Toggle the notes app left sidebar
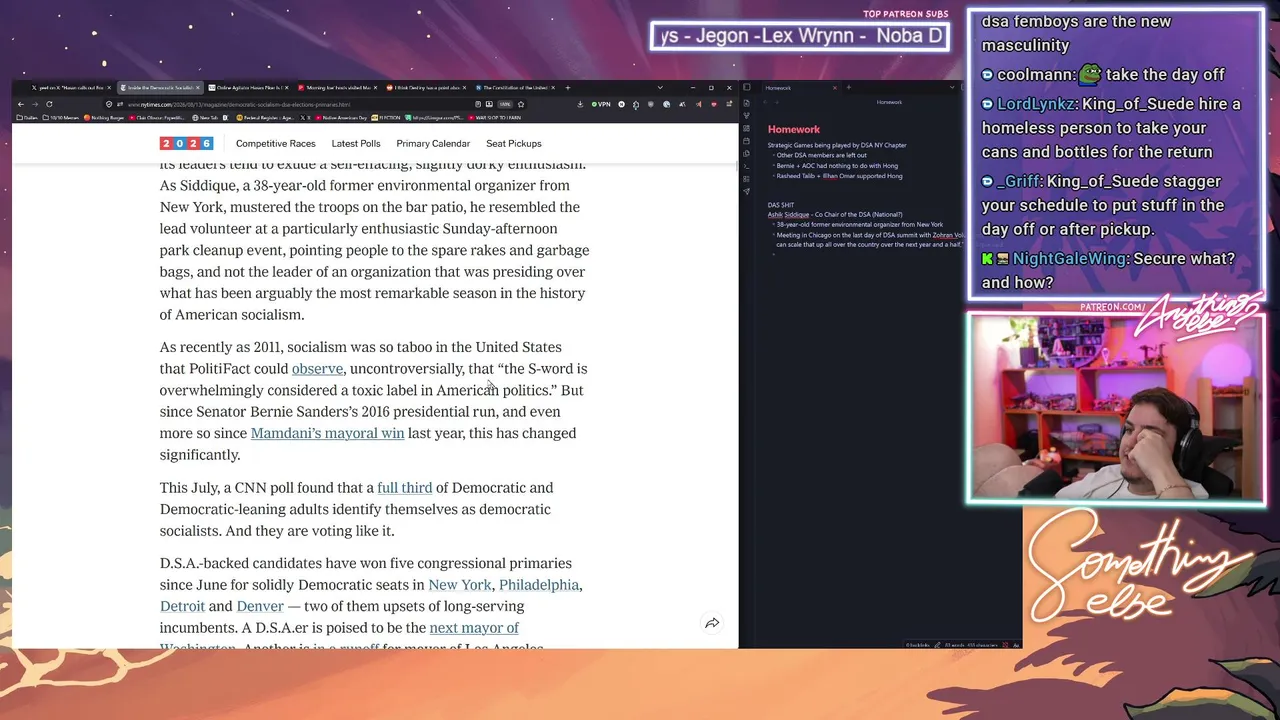Image resolution: width=1280 pixels, height=720 pixels. pyautogui.click(x=746, y=88)
